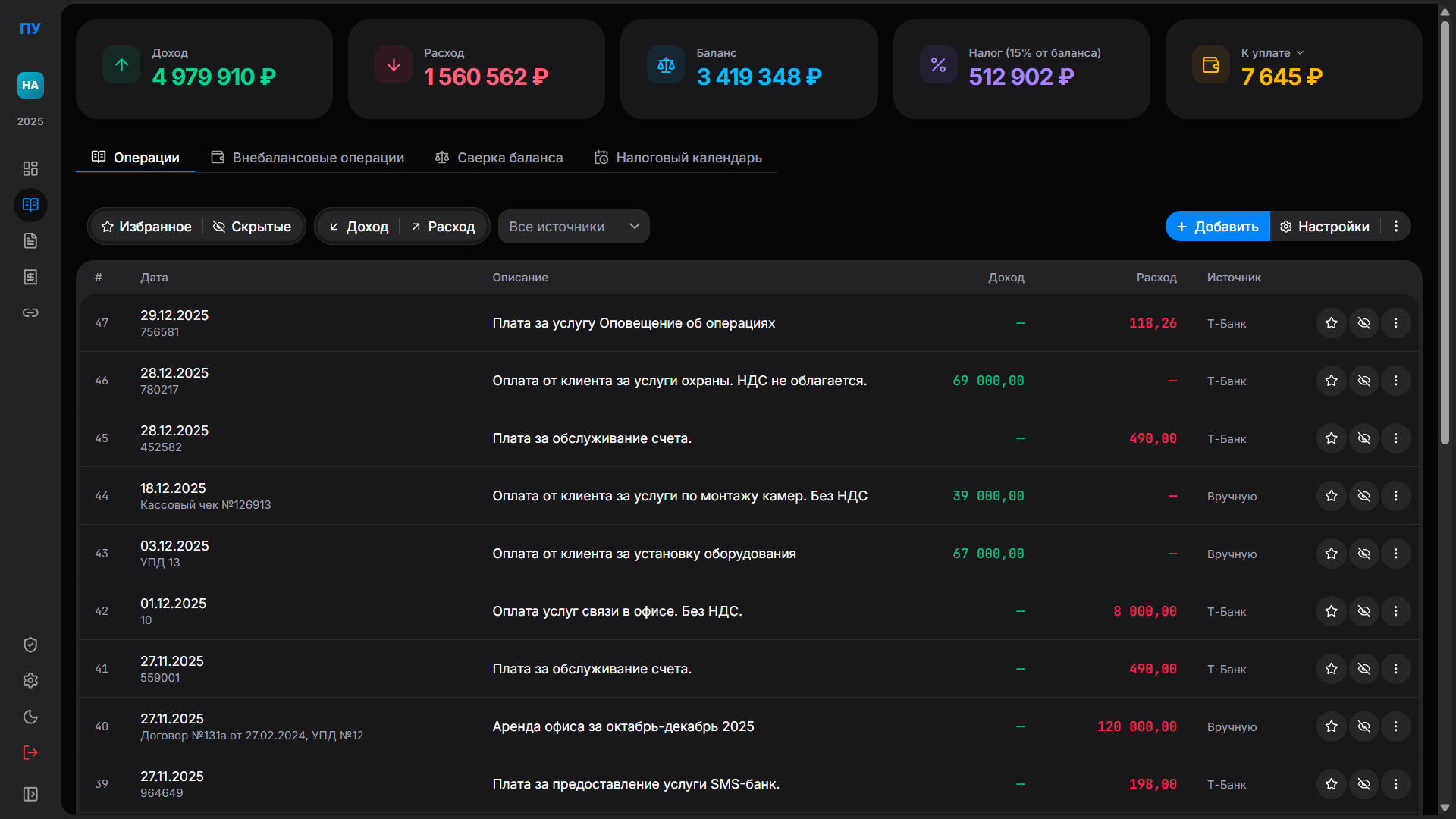
Task: Open the Налоговый календарь tab
Action: tap(678, 158)
